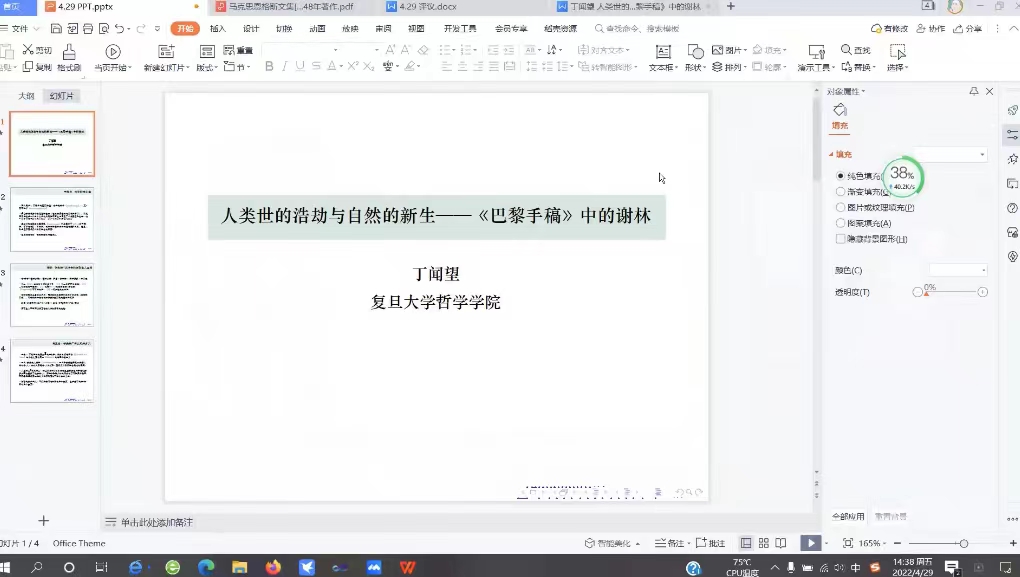The height and width of the screenshot is (577, 1020).
Task: Enable hide background graphics (隐藏背景图形) checkbox
Action: 840,239
